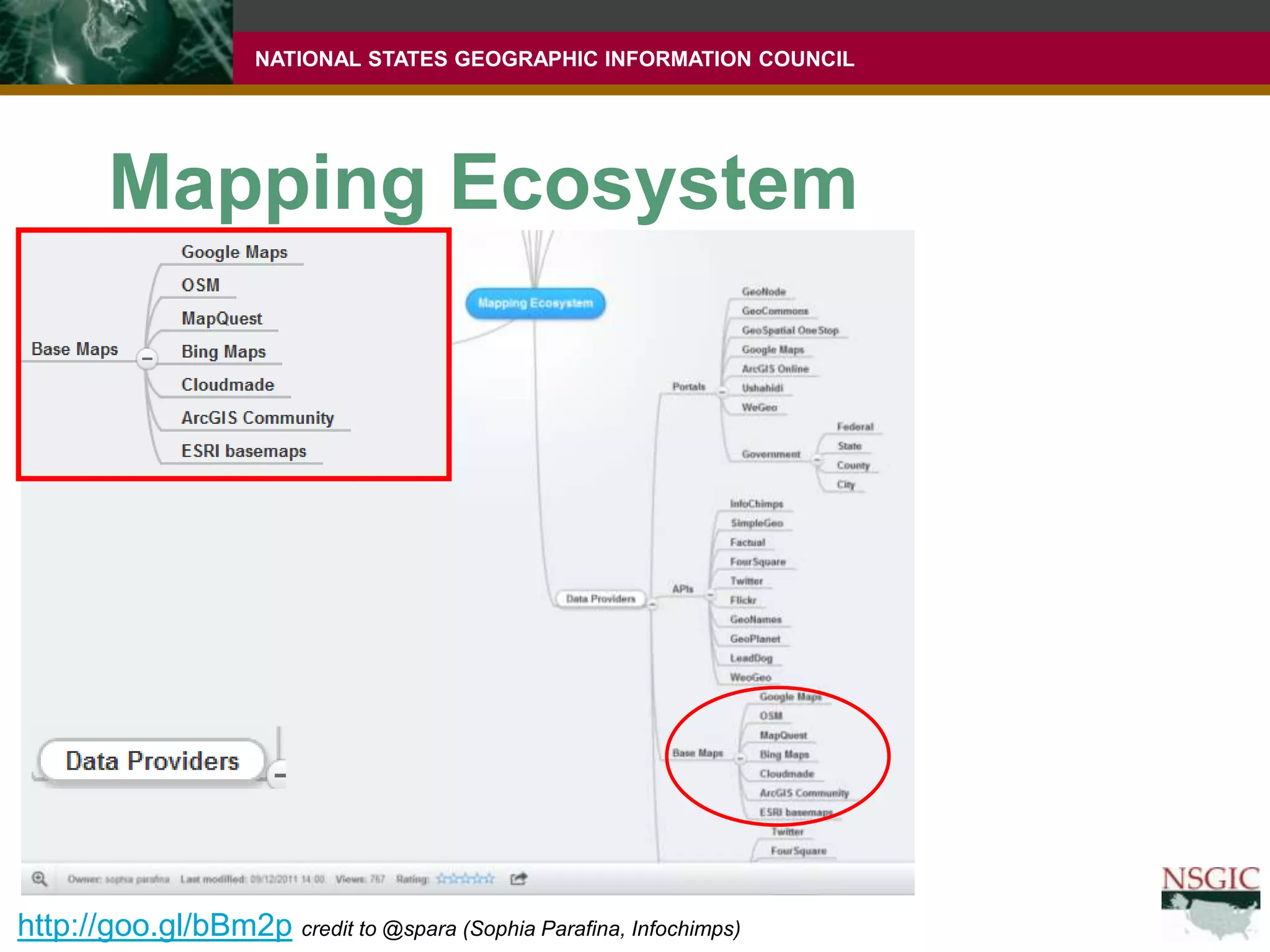Image resolution: width=1270 pixels, height=952 pixels.
Task: Click the magnifier zoom icon in map footer
Action: 40,879
